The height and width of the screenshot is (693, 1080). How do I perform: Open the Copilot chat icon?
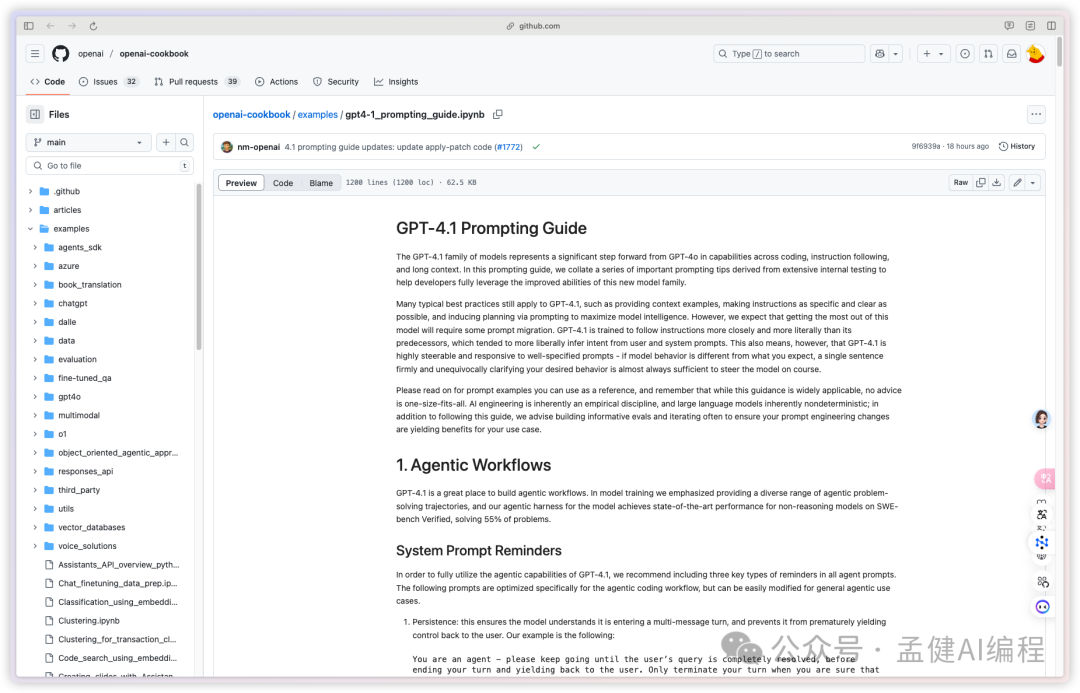click(x=880, y=54)
